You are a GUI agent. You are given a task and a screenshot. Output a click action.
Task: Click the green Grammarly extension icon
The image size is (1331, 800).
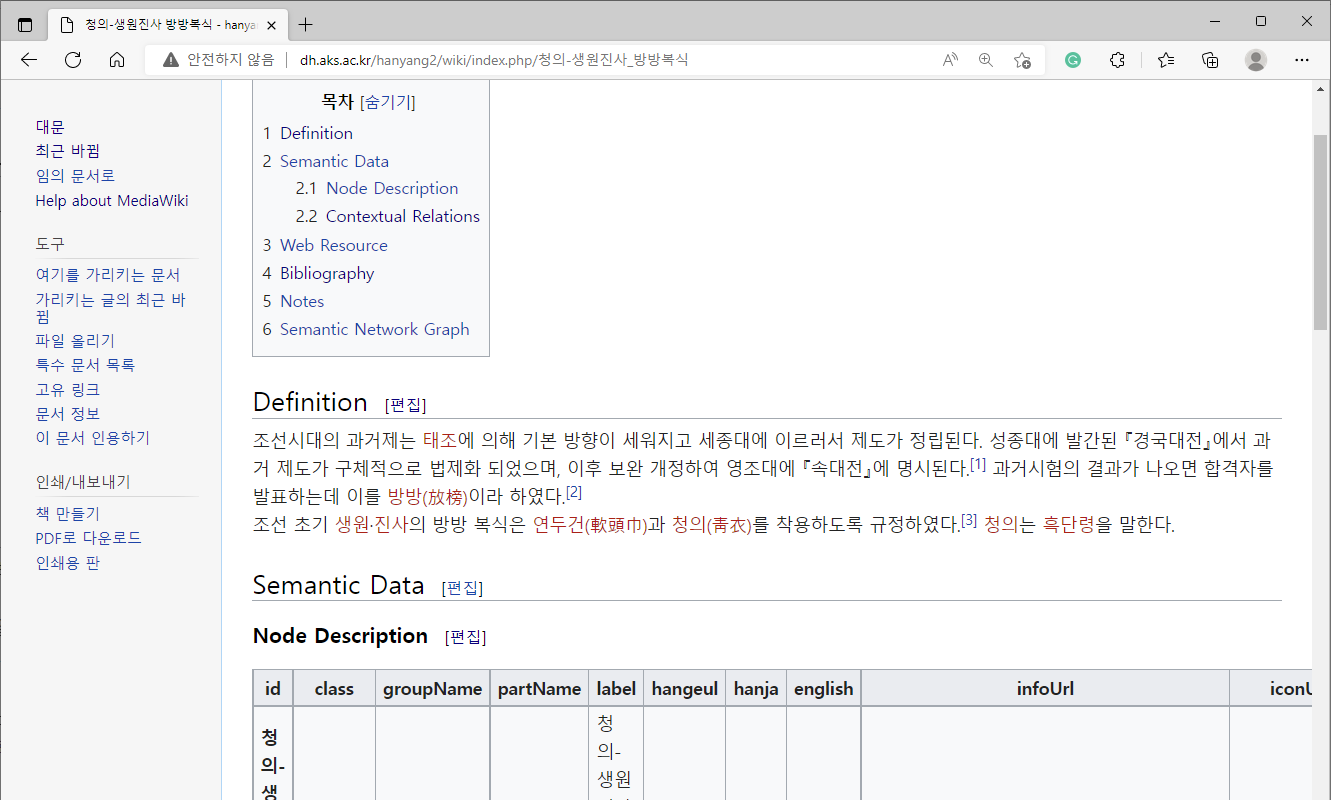1073,60
